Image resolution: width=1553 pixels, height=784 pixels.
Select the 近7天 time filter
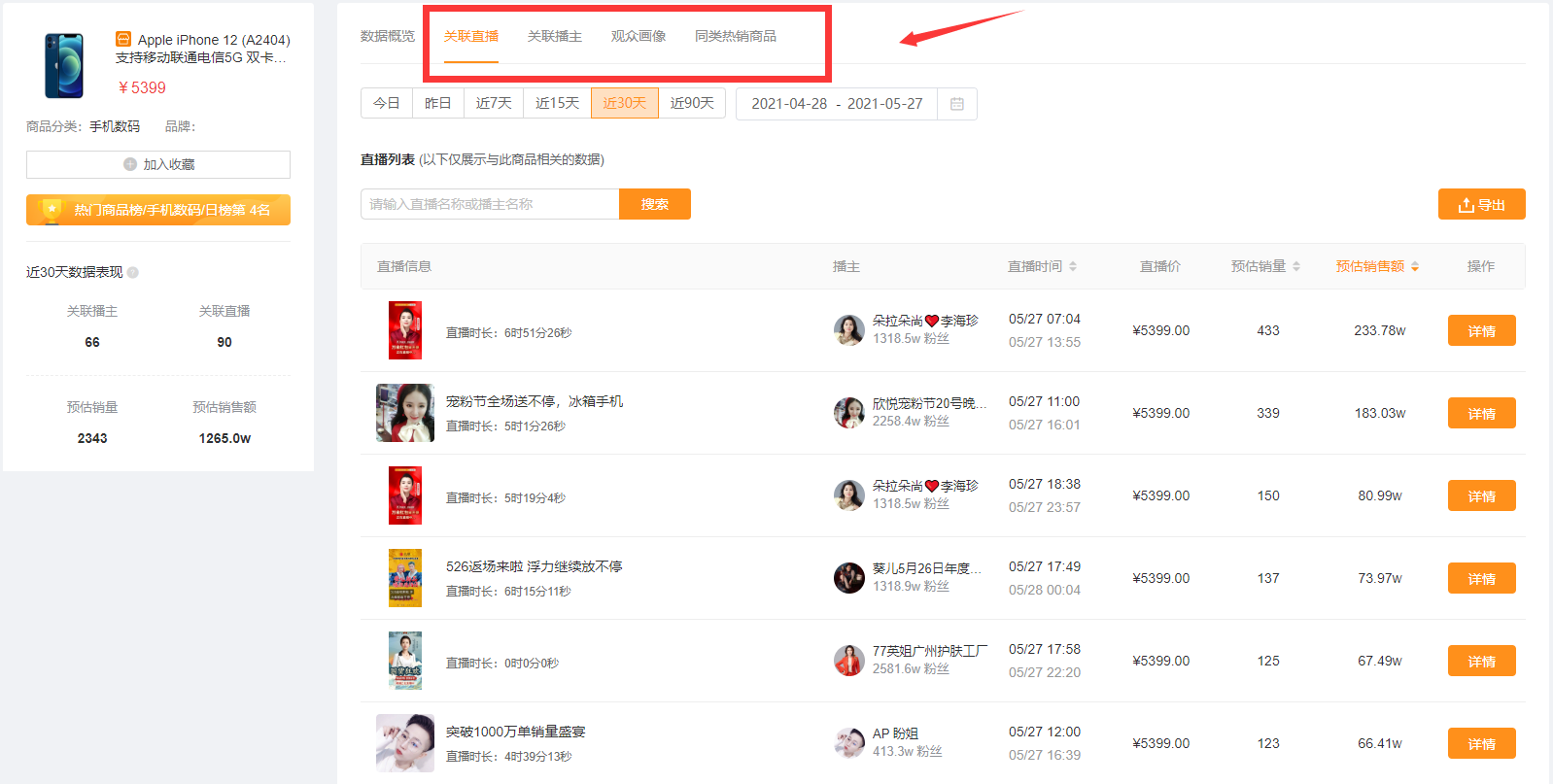tap(494, 103)
